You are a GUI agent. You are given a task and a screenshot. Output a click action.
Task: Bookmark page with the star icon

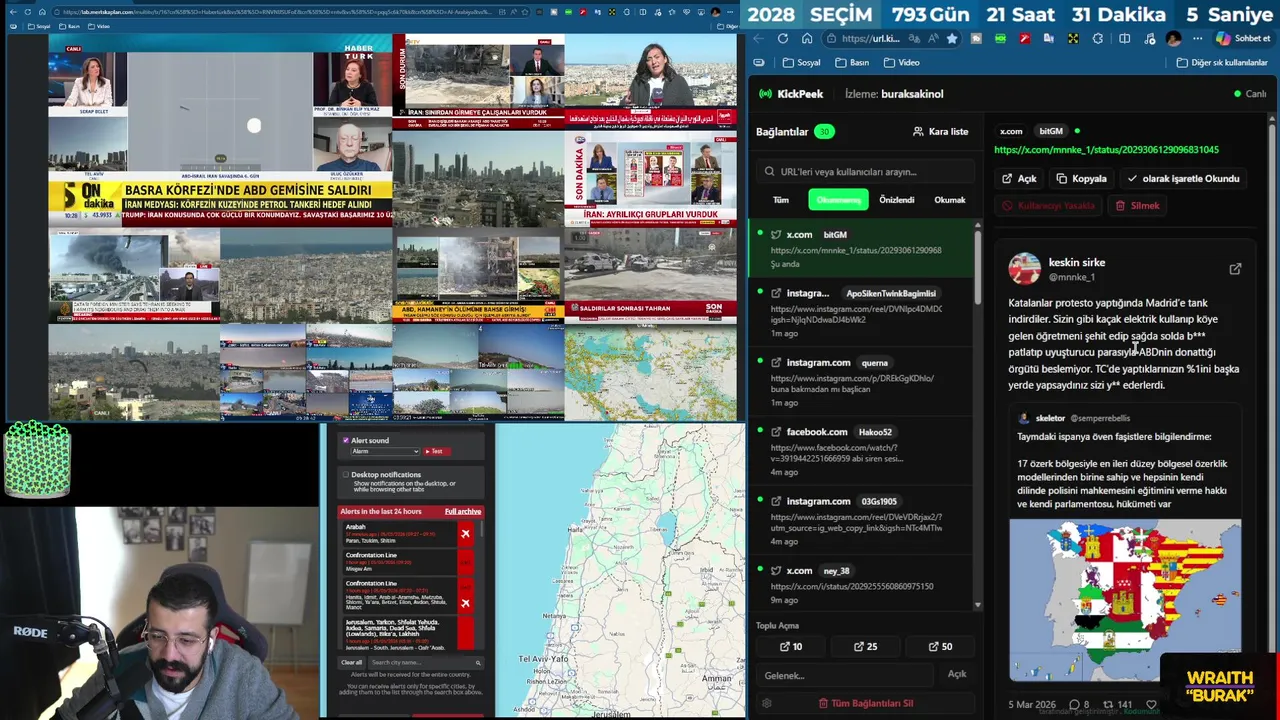click(952, 38)
